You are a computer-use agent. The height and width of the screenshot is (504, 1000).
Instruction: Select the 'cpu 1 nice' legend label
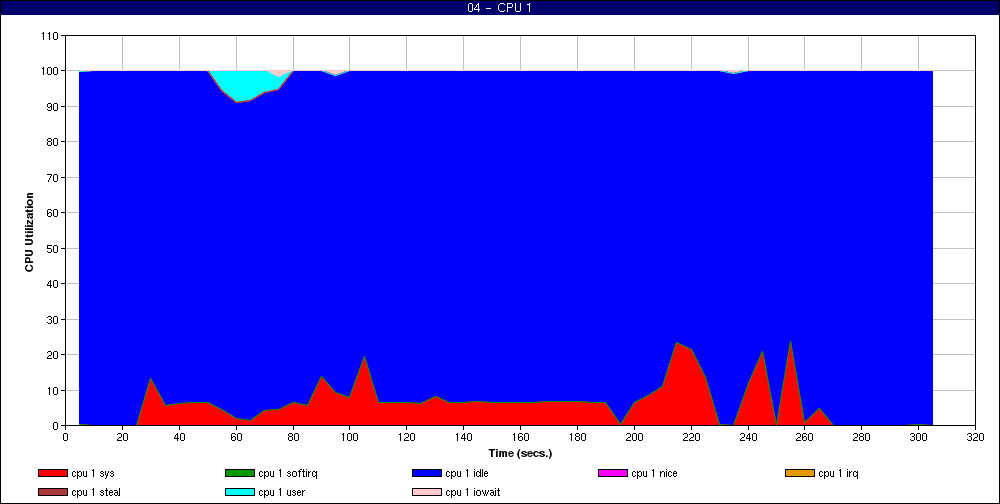pos(654,473)
